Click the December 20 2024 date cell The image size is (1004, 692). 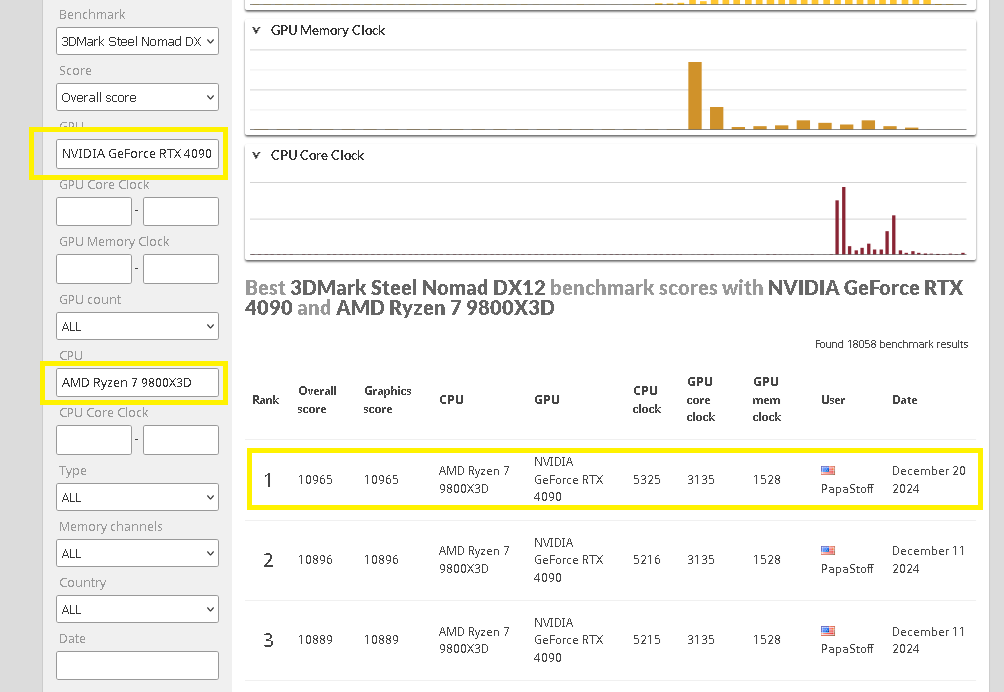tap(928, 479)
